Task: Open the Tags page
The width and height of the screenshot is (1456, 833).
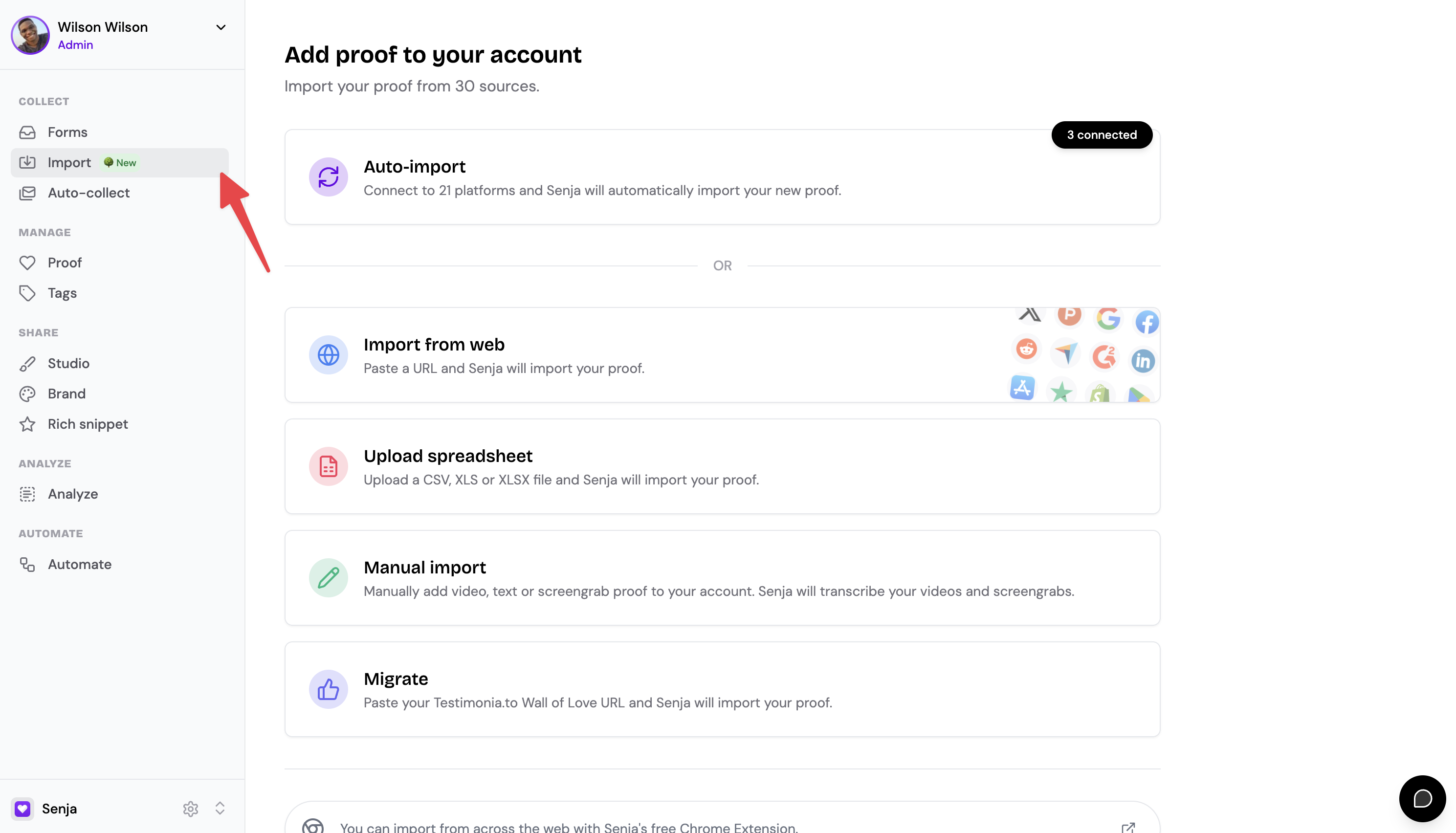Action: click(x=120, y=293)
